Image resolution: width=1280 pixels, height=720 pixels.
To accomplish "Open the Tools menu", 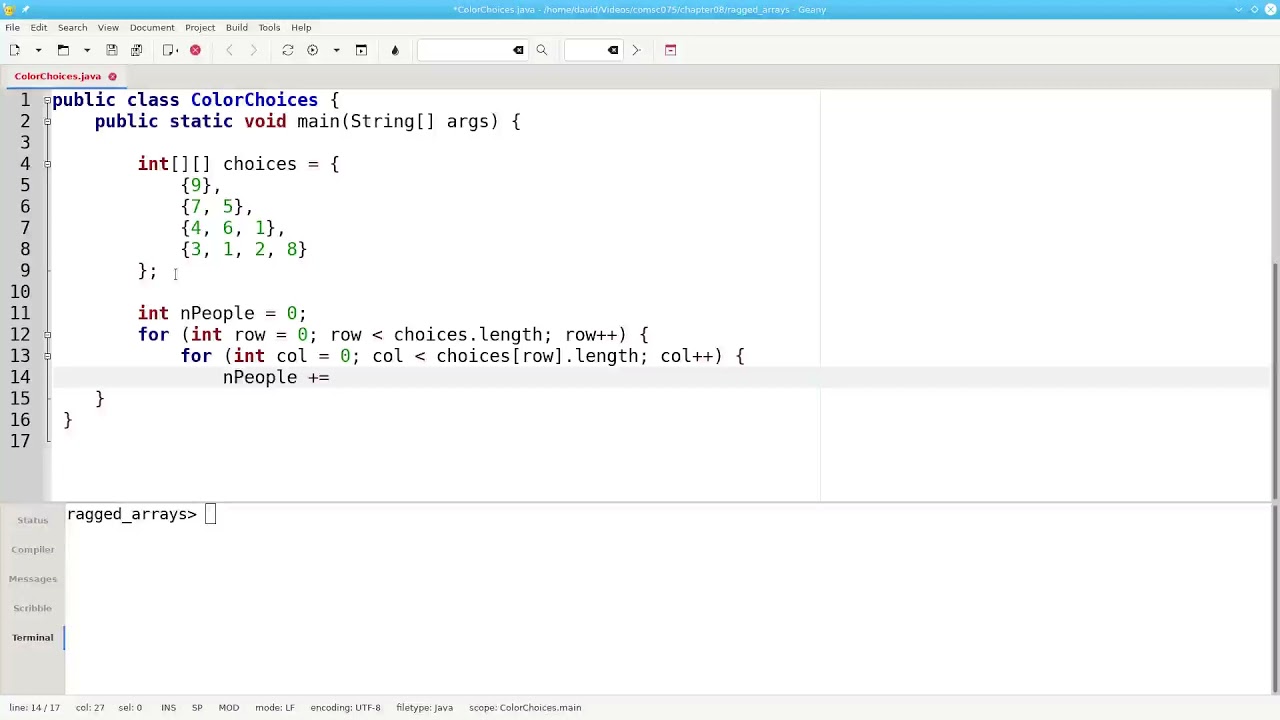I will (x=269, y=27).
